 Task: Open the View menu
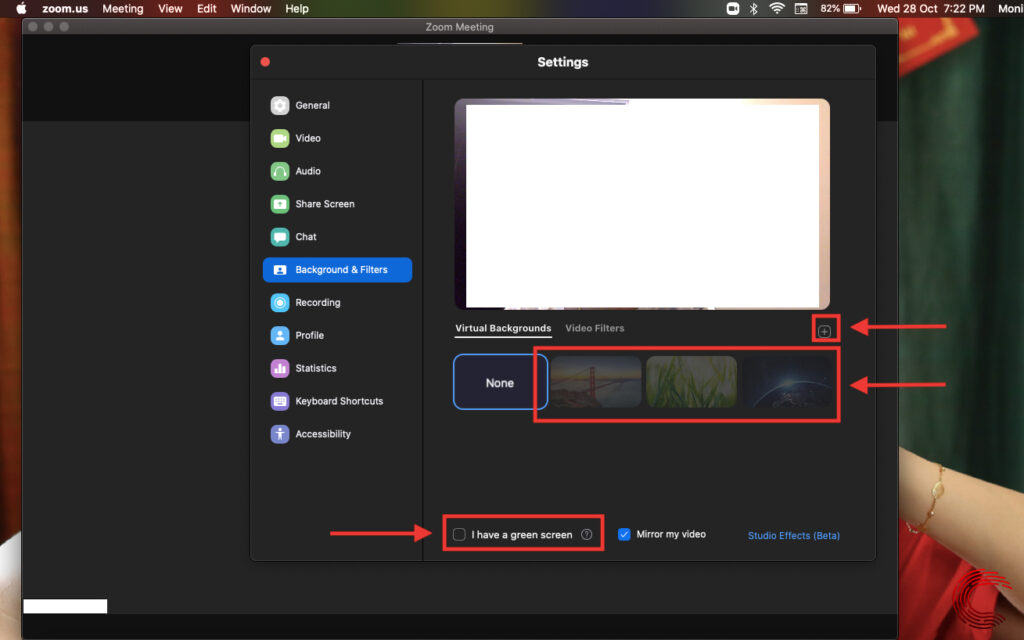pyautogui.click(x=170, y=8)
